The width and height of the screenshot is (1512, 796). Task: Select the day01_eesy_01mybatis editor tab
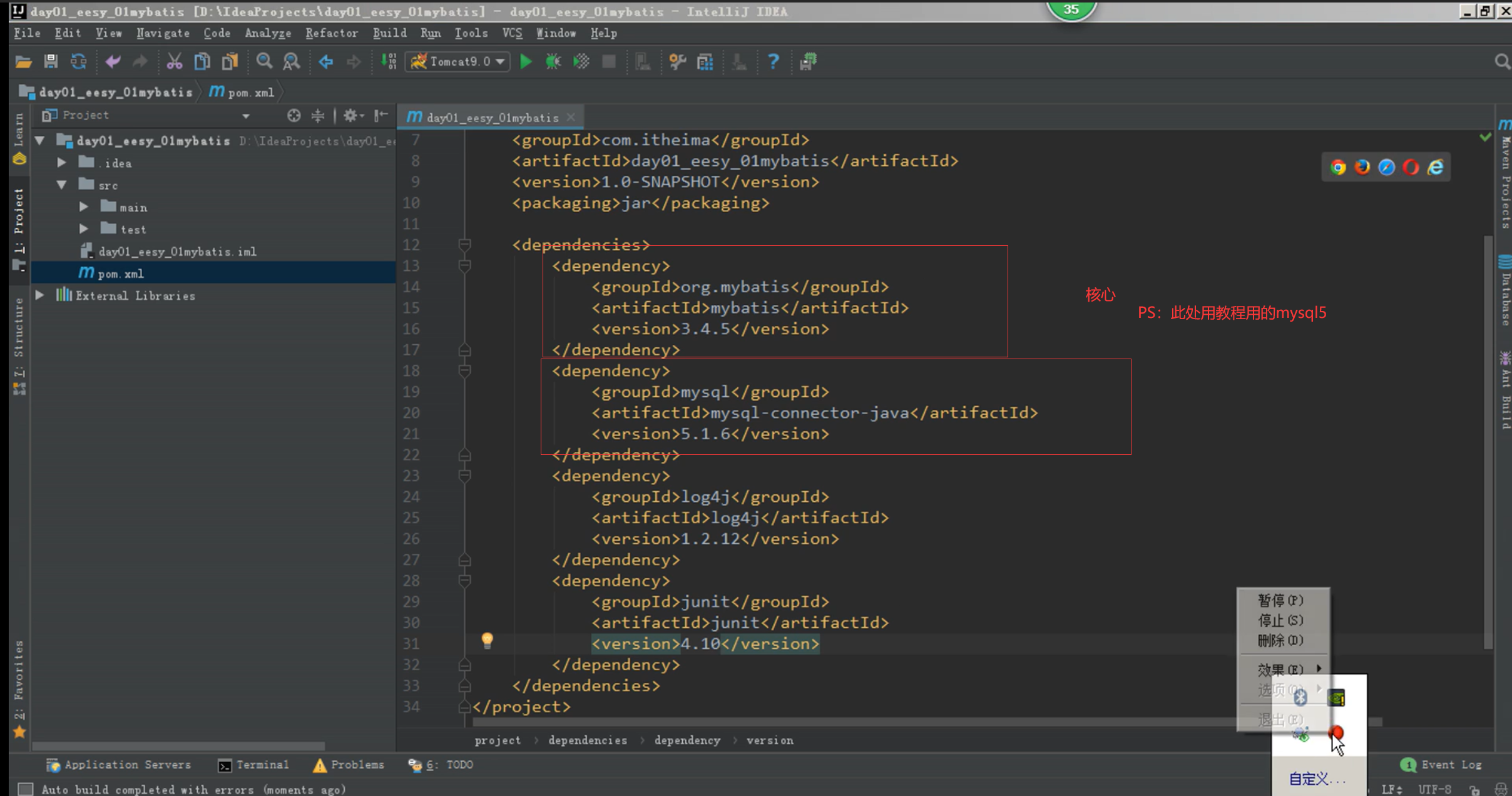click(491, 118)
